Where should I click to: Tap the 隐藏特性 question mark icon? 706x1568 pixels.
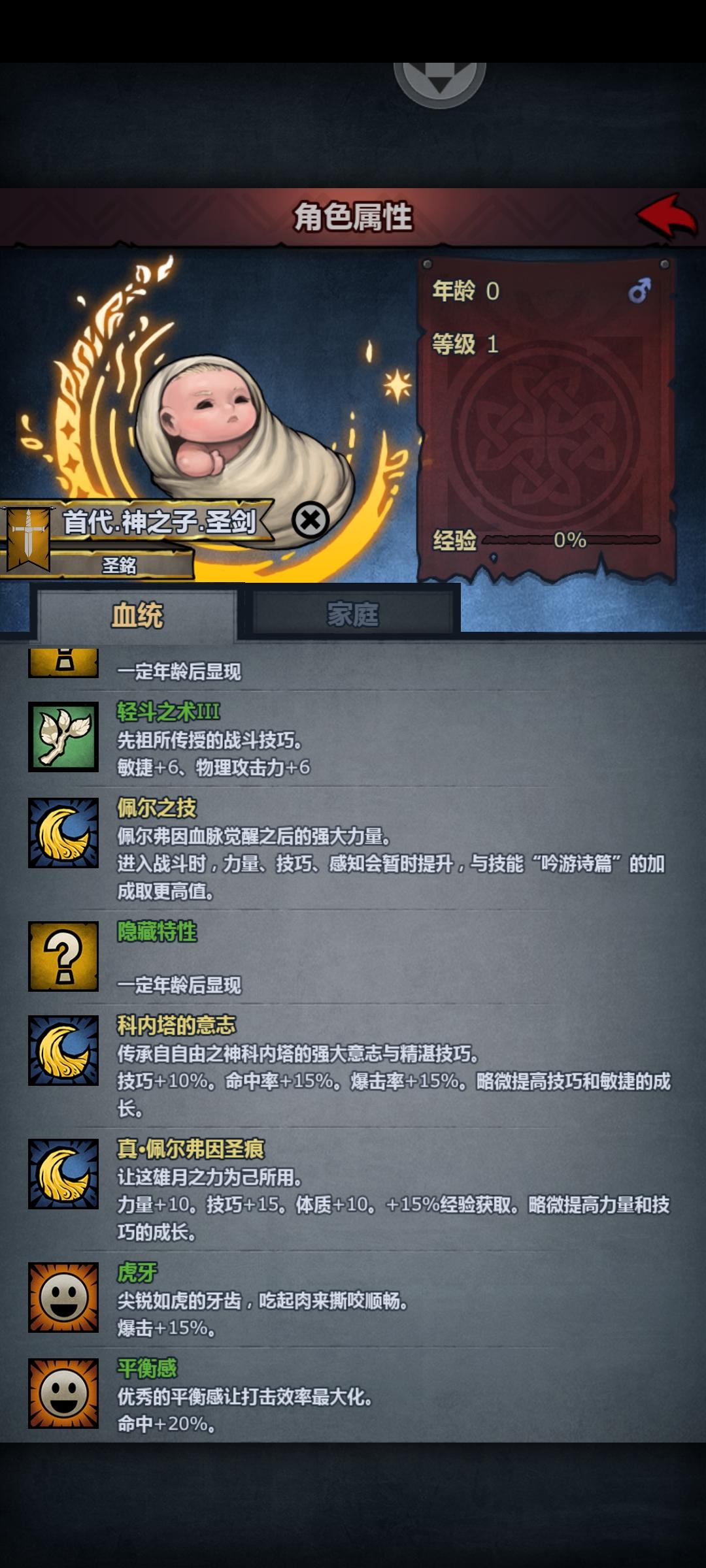point(63,956)
